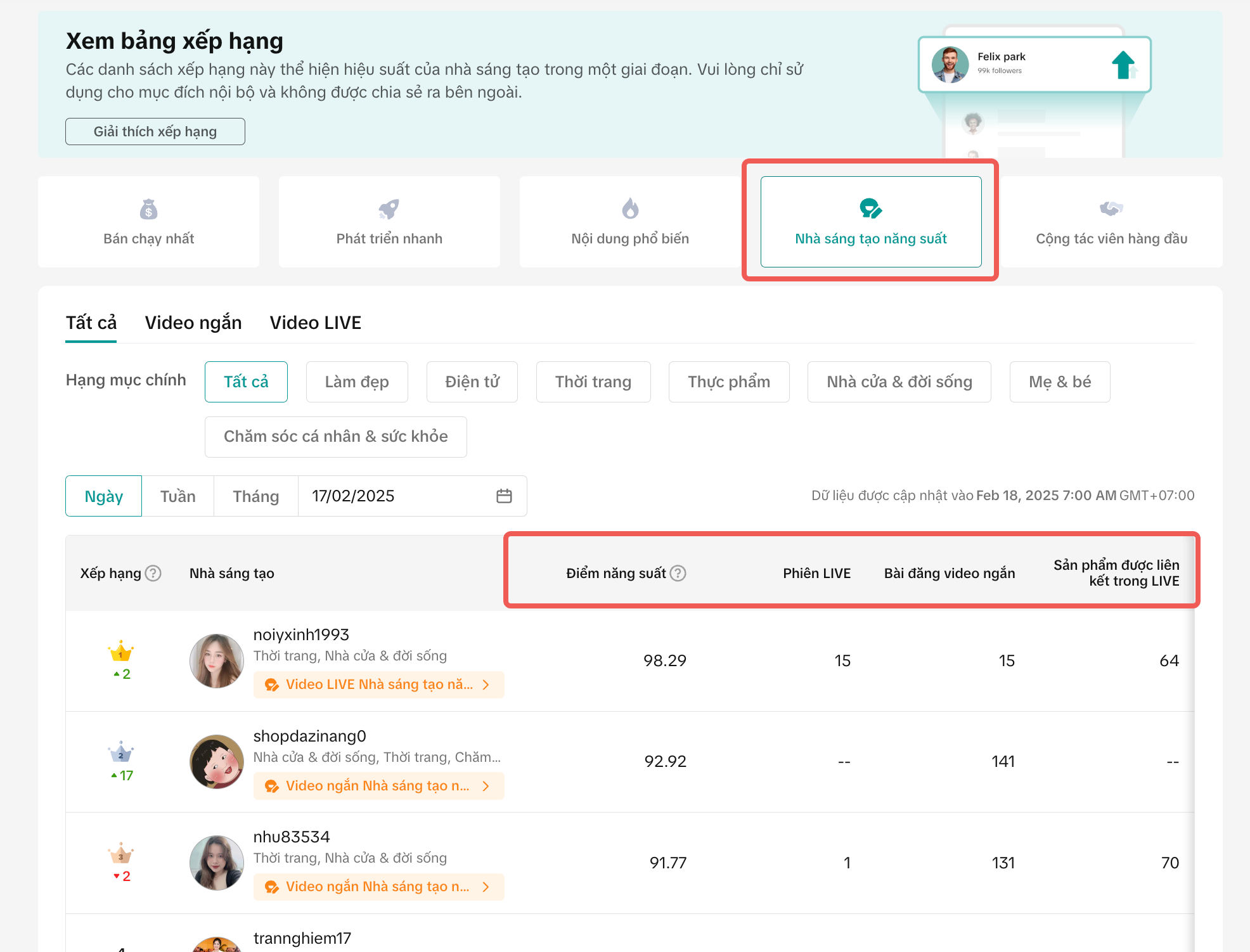Switch period to Tháng
The height and width of the screenshot is (952, 1250).
pos(255,496)
